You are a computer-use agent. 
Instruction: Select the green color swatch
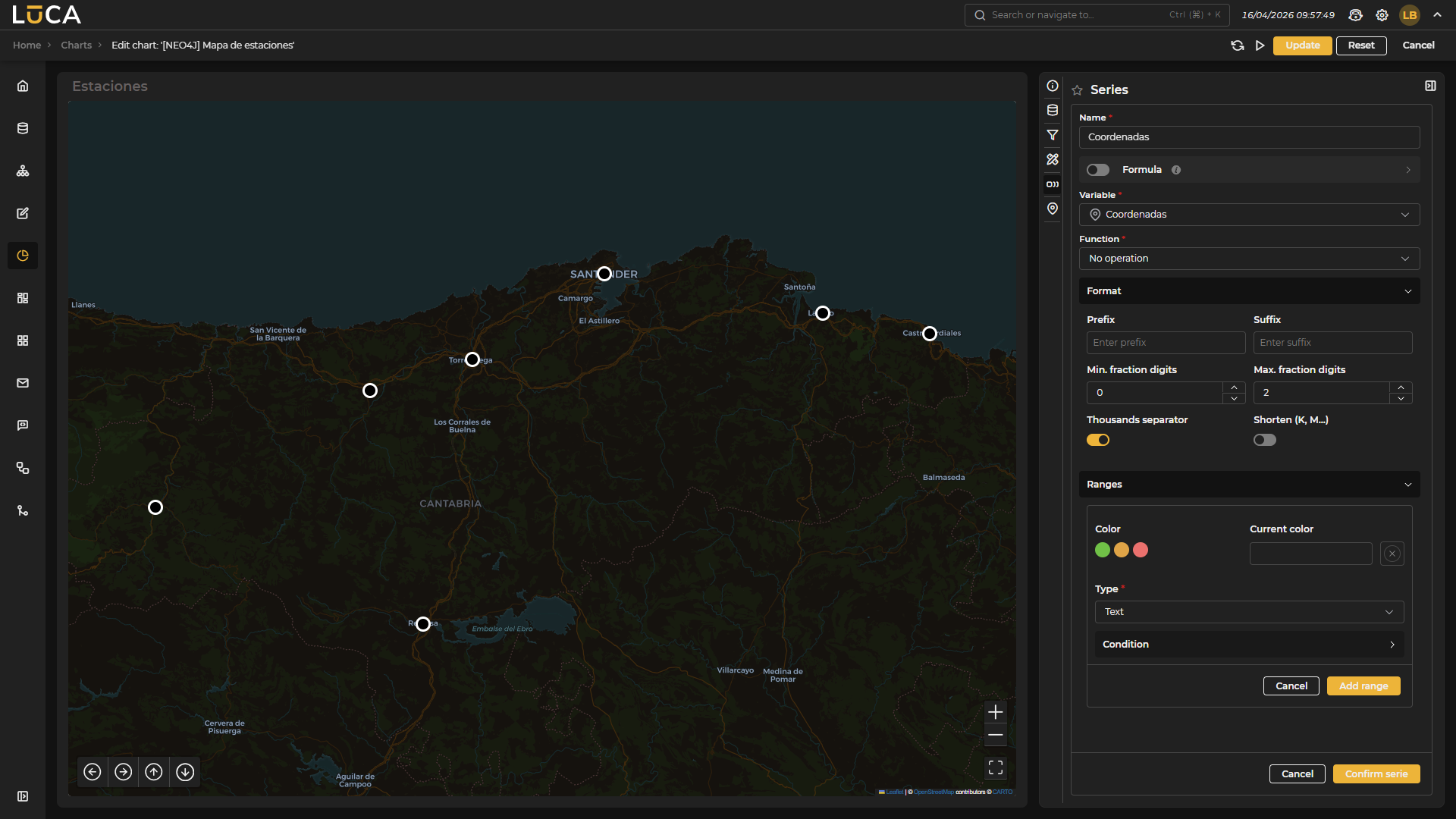[1103, 550]
